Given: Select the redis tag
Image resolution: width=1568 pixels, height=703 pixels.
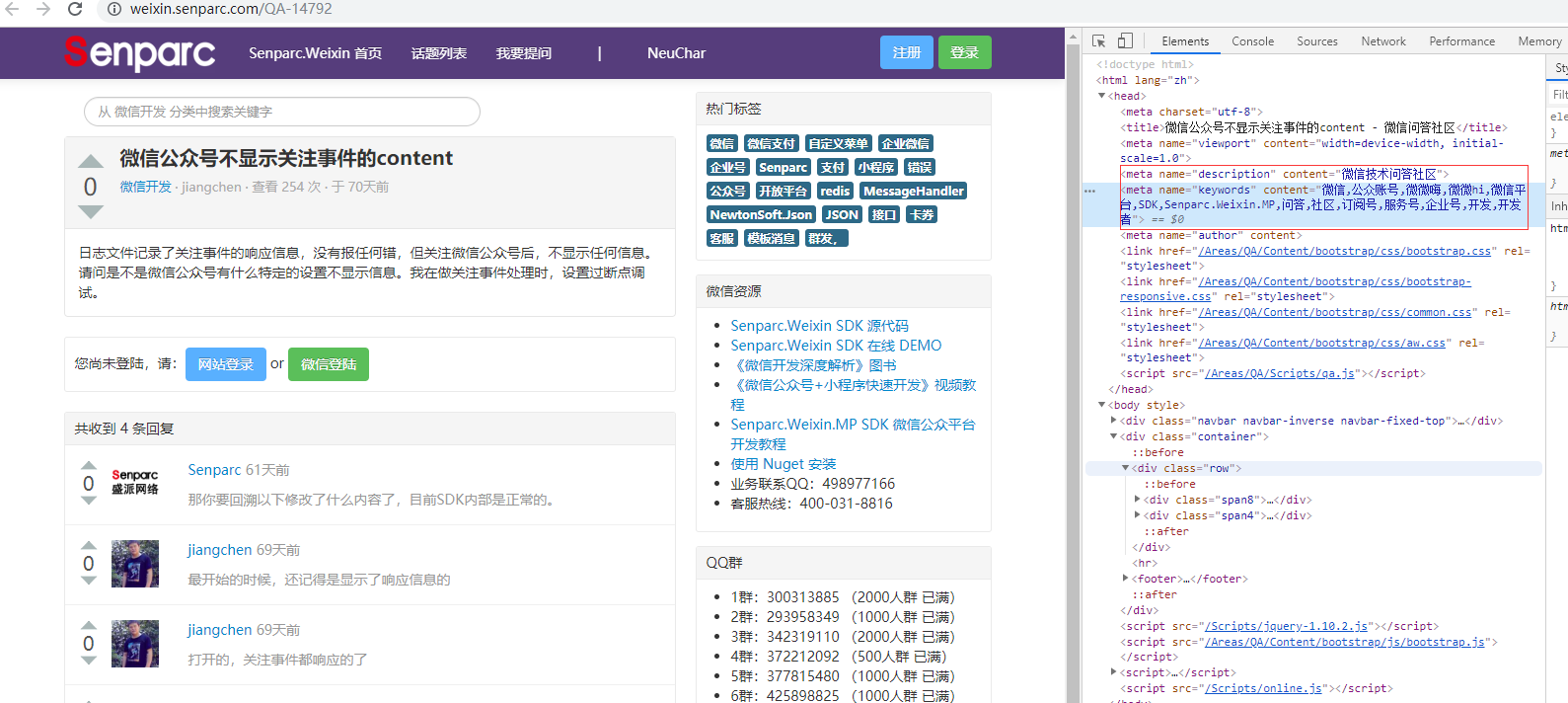Looking at the screenshot, I should click(835, 192).
